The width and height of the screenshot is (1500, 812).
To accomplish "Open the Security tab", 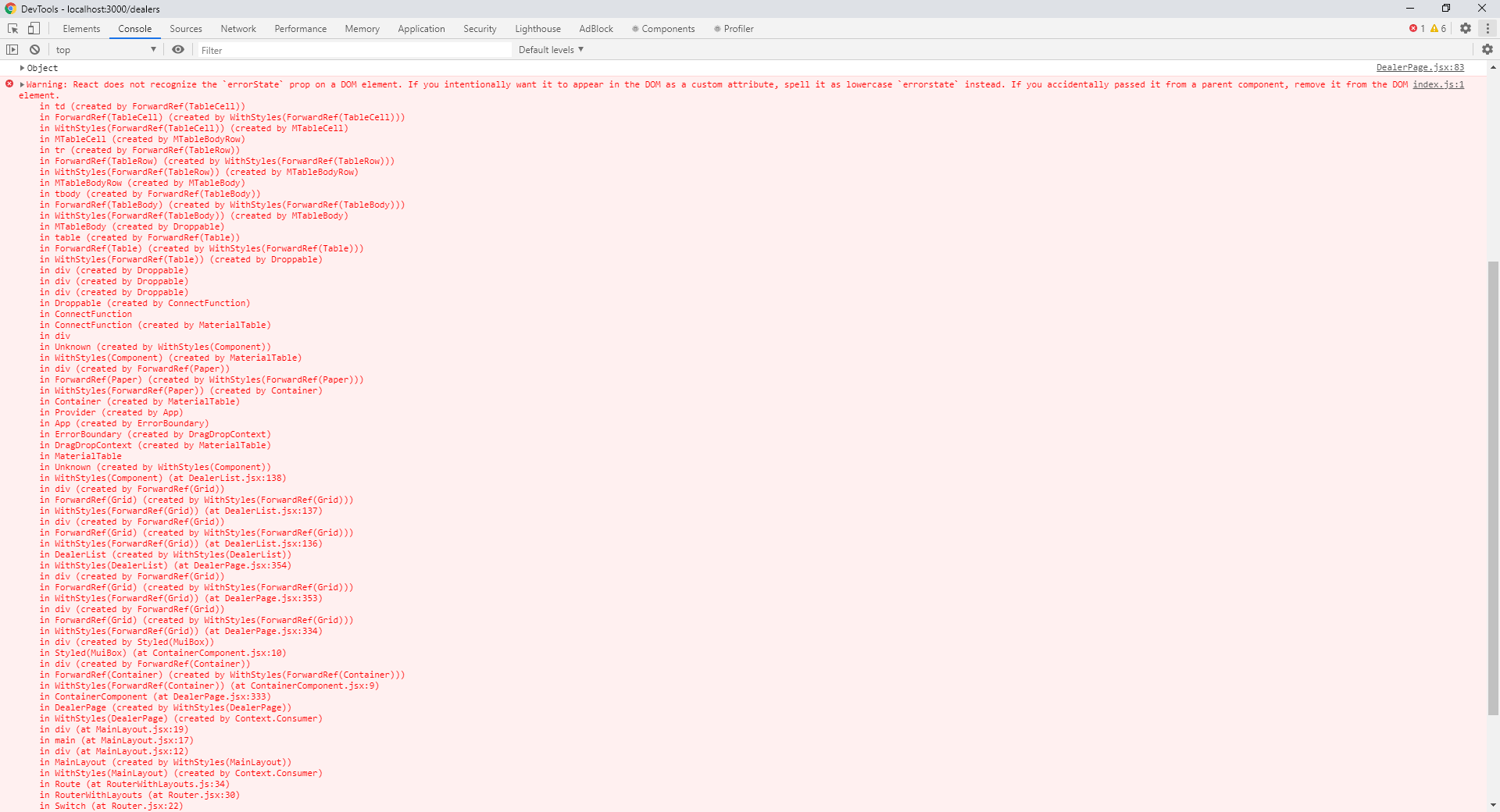I will 480,29.
